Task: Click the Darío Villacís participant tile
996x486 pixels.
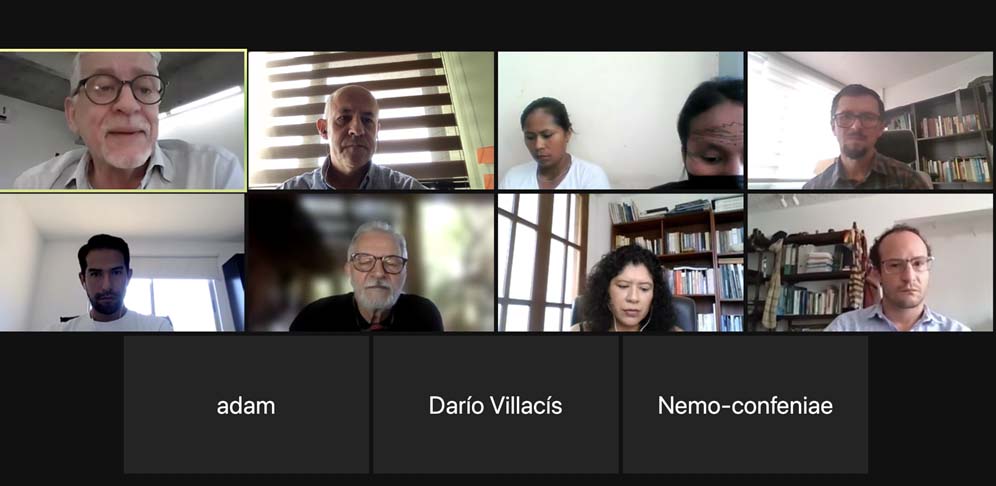Action: coord(495,405)
